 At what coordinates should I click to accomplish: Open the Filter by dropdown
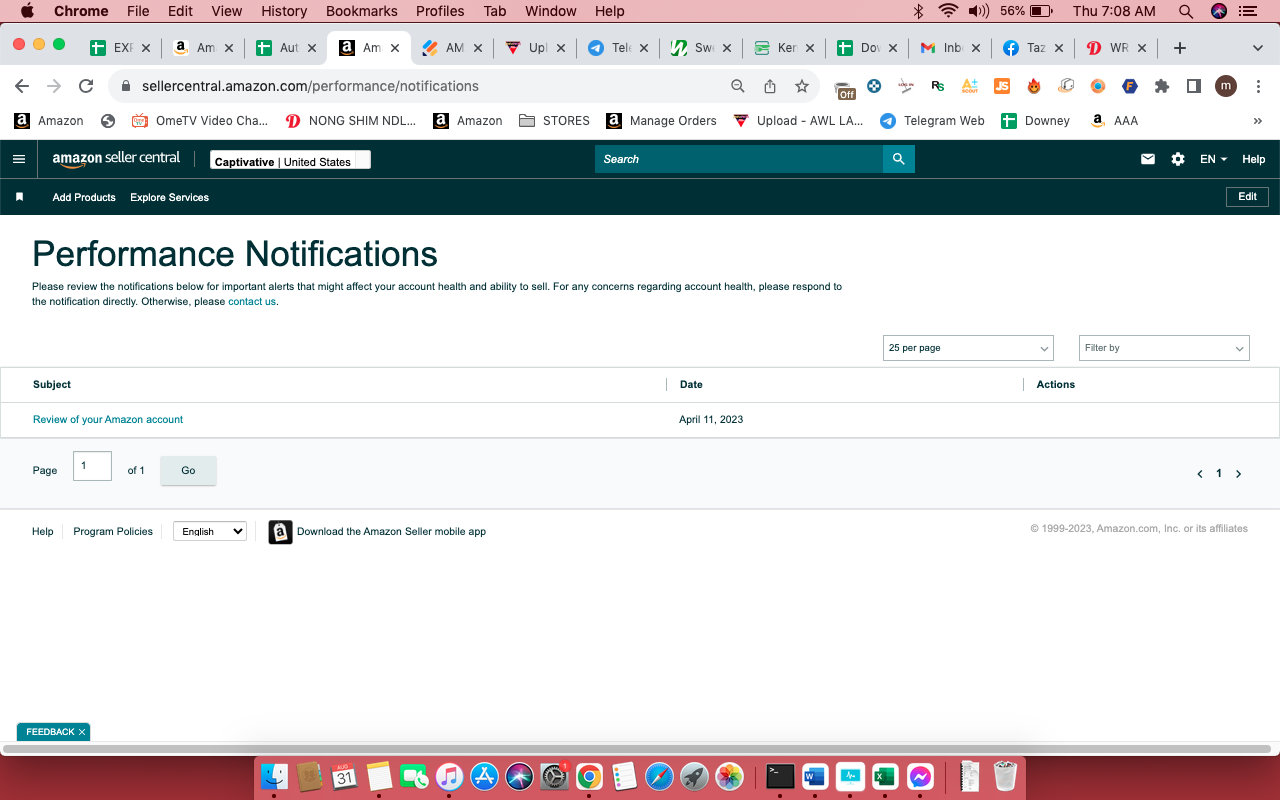pyautogui.click(x=1164, y=348)
